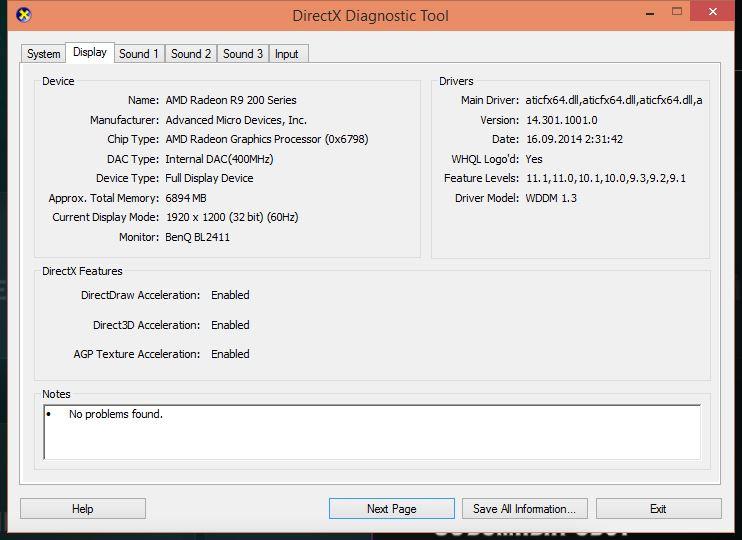Click the 'Device' group heading

[58, 81]
